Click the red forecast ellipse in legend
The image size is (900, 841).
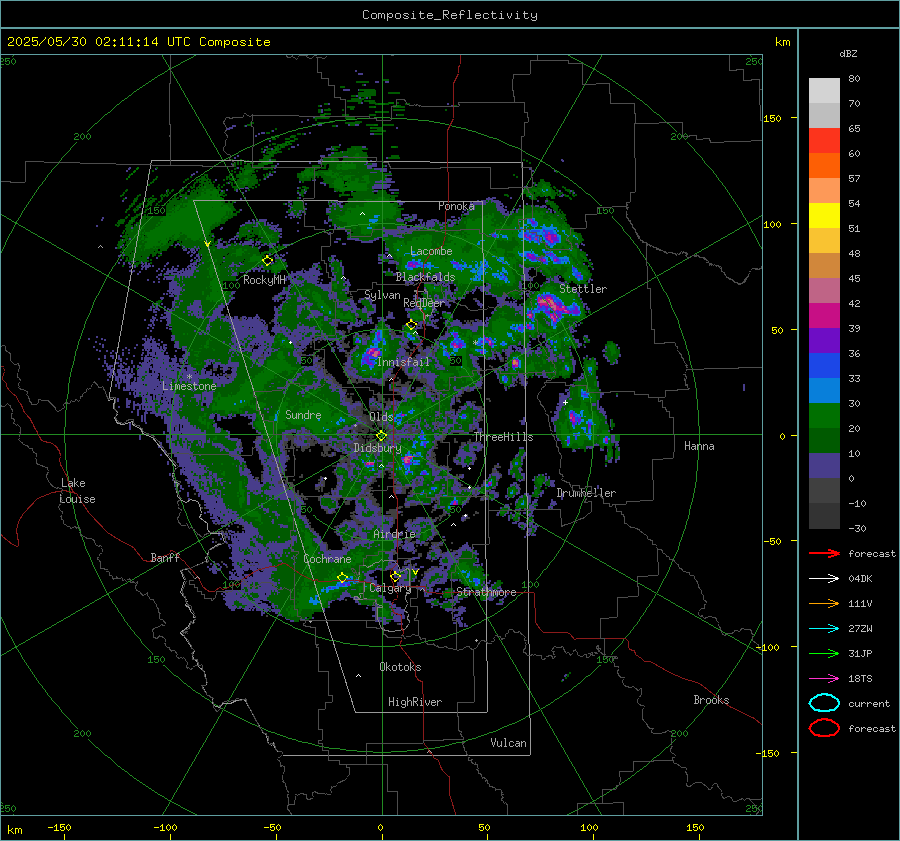(824, 728)
